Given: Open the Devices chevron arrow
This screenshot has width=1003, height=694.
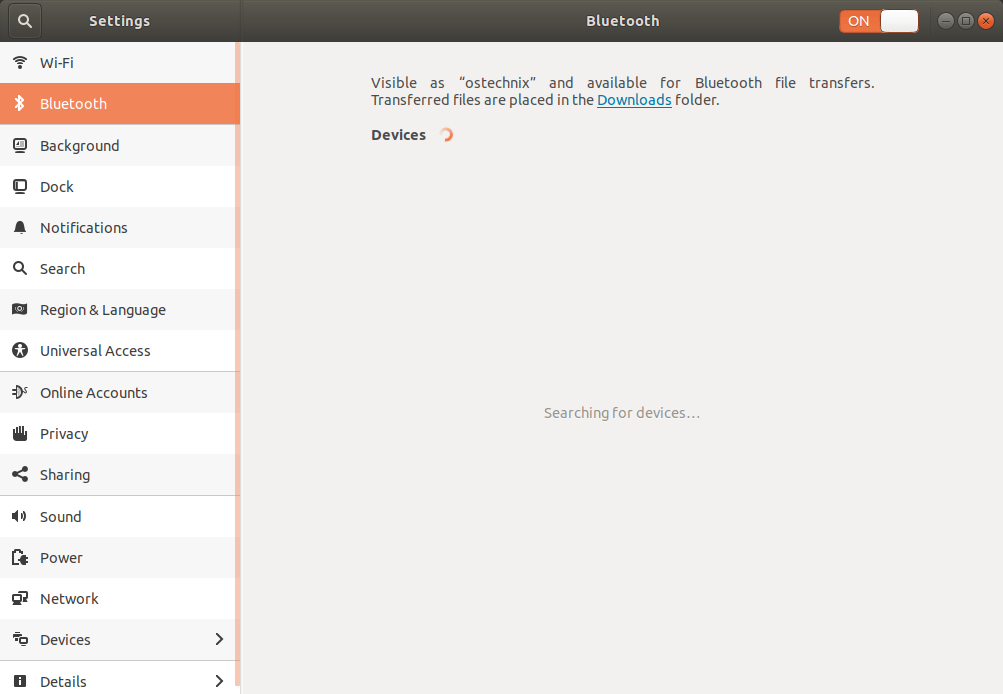Looking at the screenshot, I should click(x=218, y=639).
